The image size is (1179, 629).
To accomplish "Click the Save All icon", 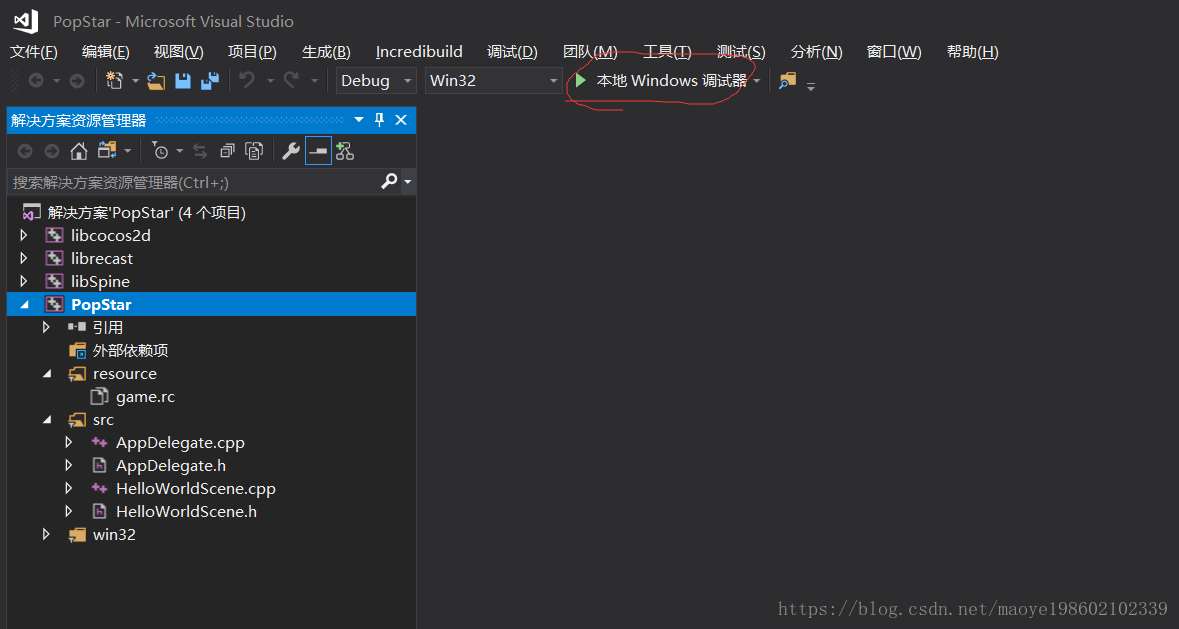I will tap(210, 80).
